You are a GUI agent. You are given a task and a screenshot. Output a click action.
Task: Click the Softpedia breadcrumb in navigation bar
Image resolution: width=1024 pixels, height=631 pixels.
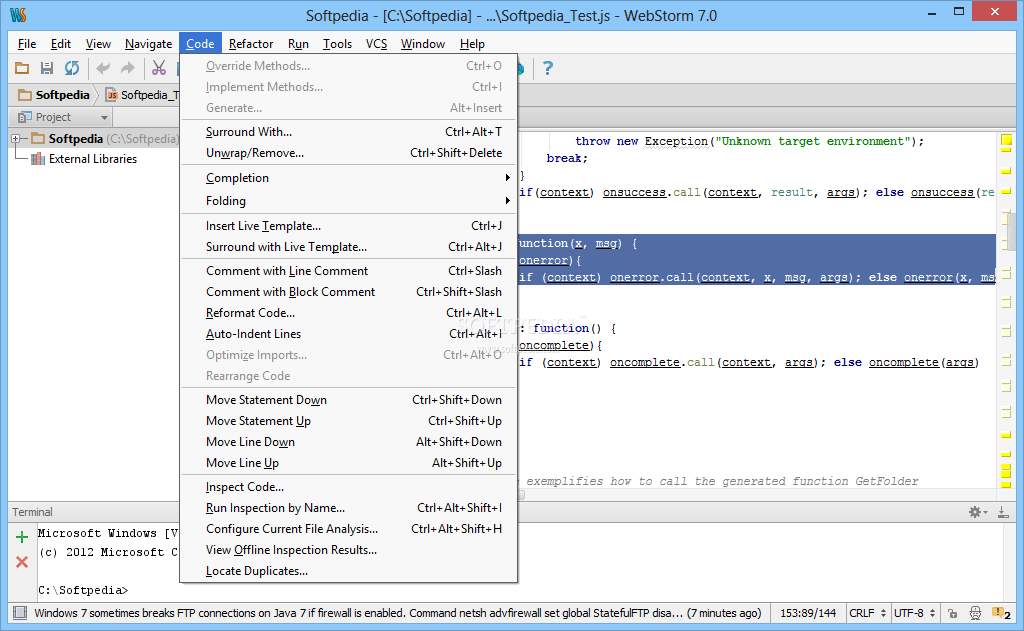[x=54, y=95]
